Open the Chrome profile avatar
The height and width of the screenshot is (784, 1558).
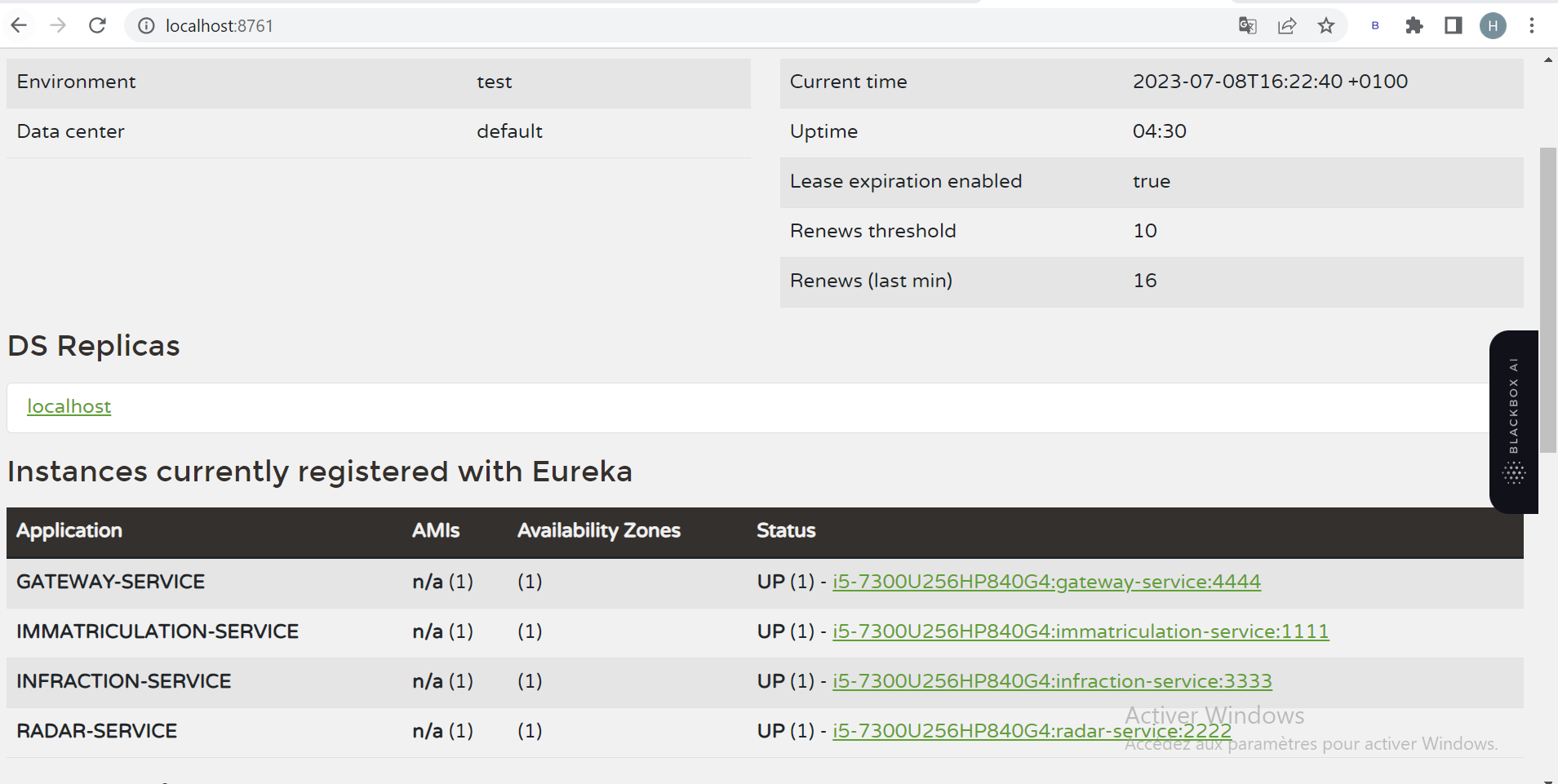click(1493, 25)
